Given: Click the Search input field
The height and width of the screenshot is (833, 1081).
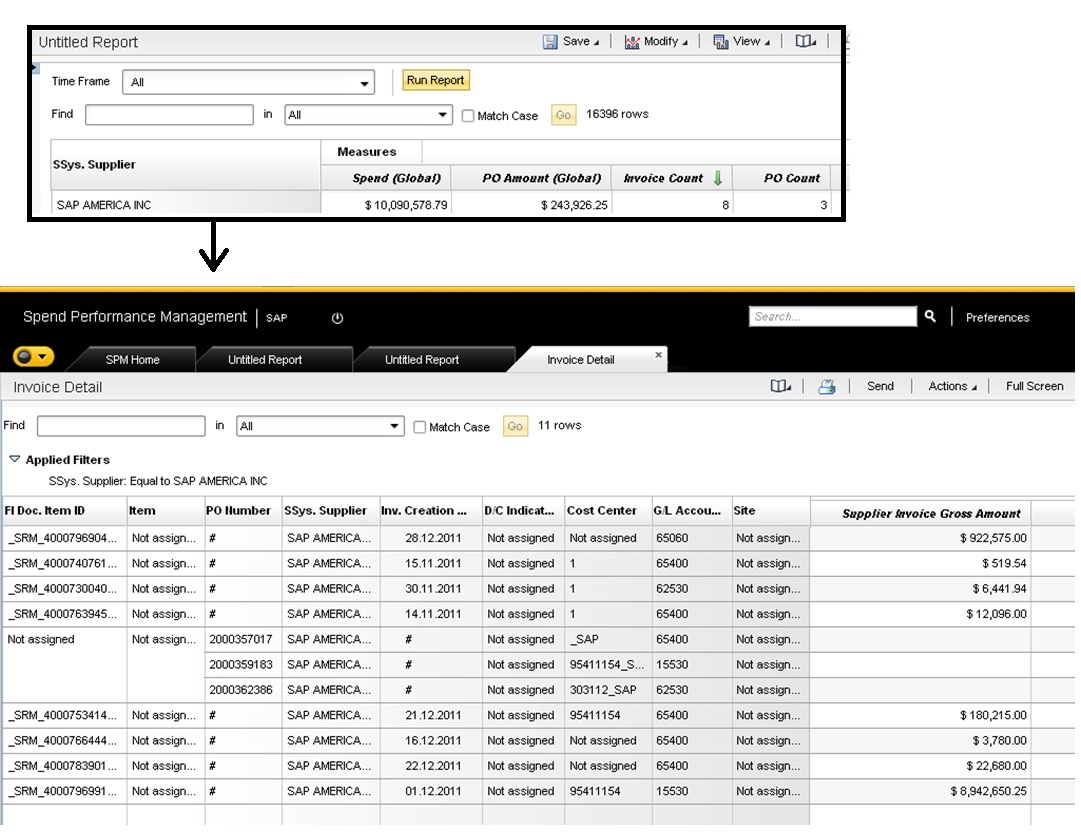Looking at the screenshot, I should 833,317.
